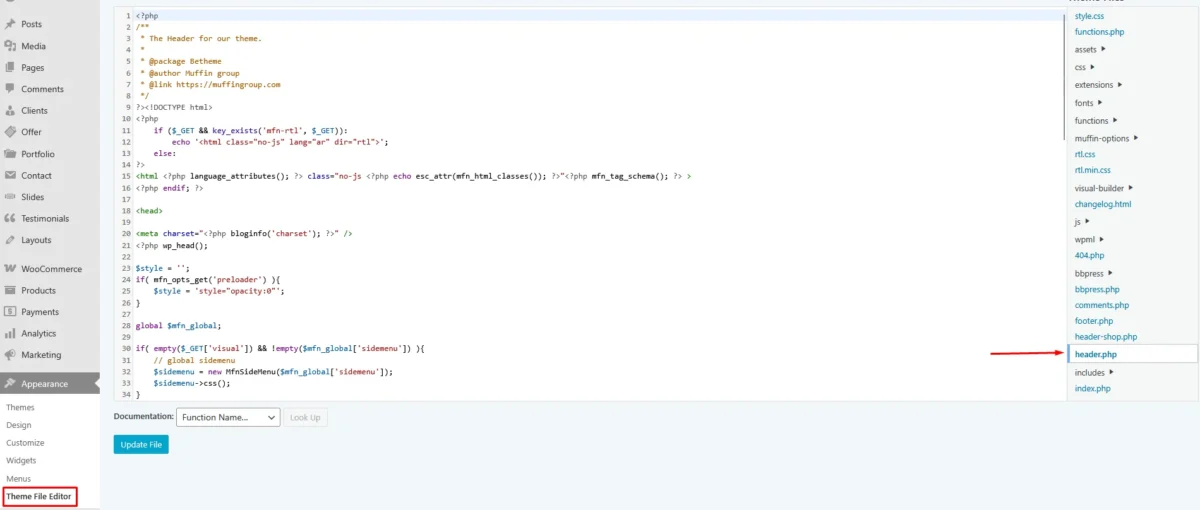Click the Marketing megaphone icon
Screen dimensions: 1200x510
pos(10,355)
